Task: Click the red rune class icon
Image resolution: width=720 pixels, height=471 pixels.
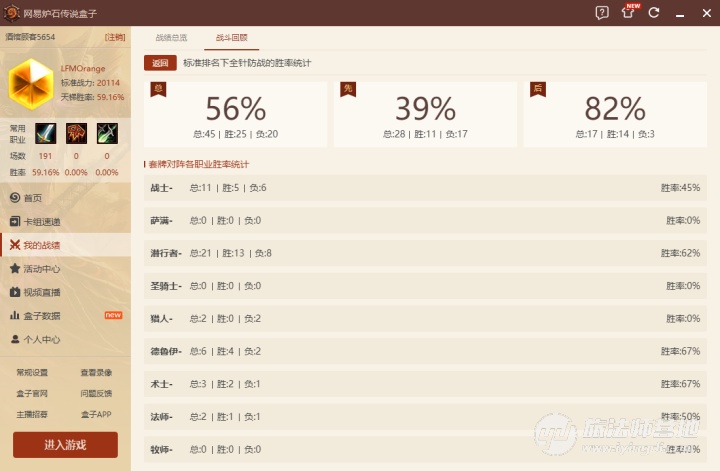Action: click(76, 134)
